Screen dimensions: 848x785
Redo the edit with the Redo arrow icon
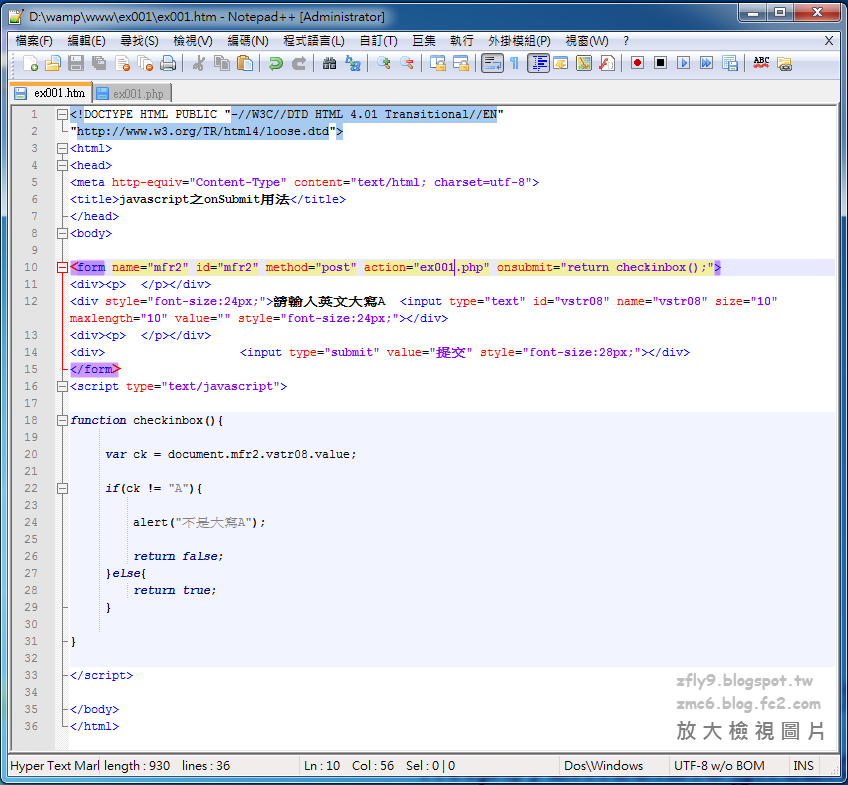(x=299, y=63)
